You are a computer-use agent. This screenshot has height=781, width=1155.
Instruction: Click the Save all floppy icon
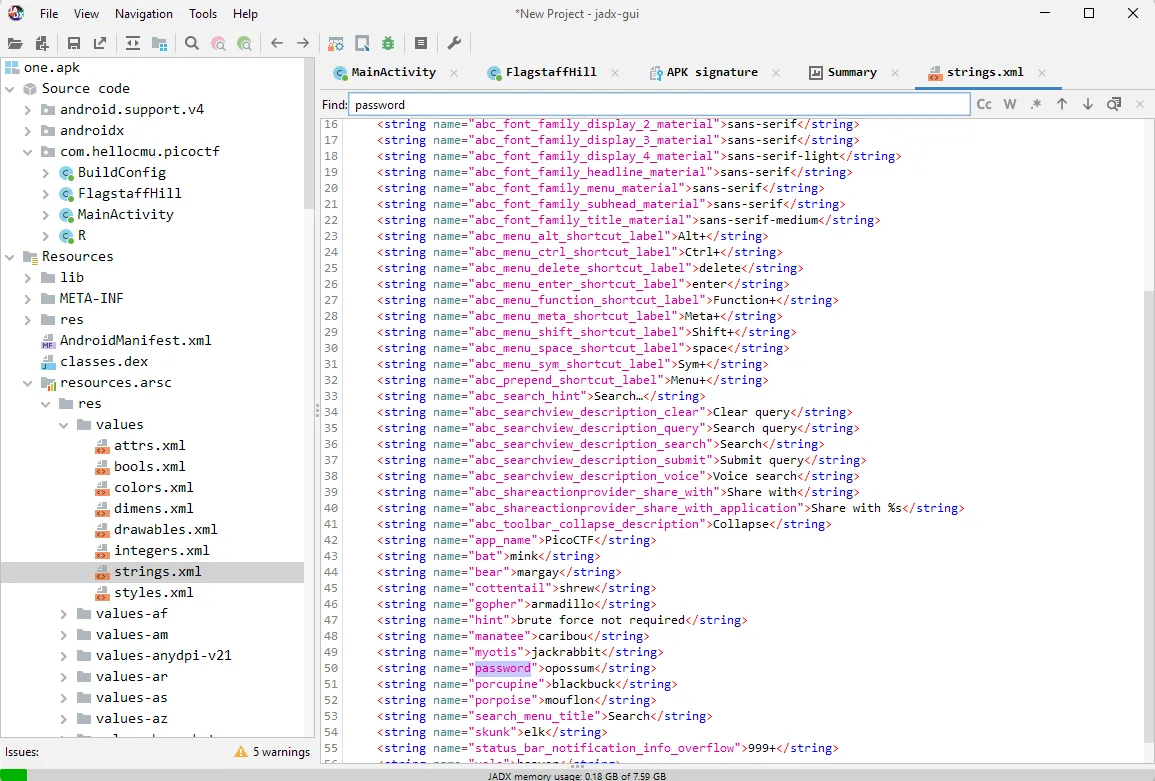74,43
